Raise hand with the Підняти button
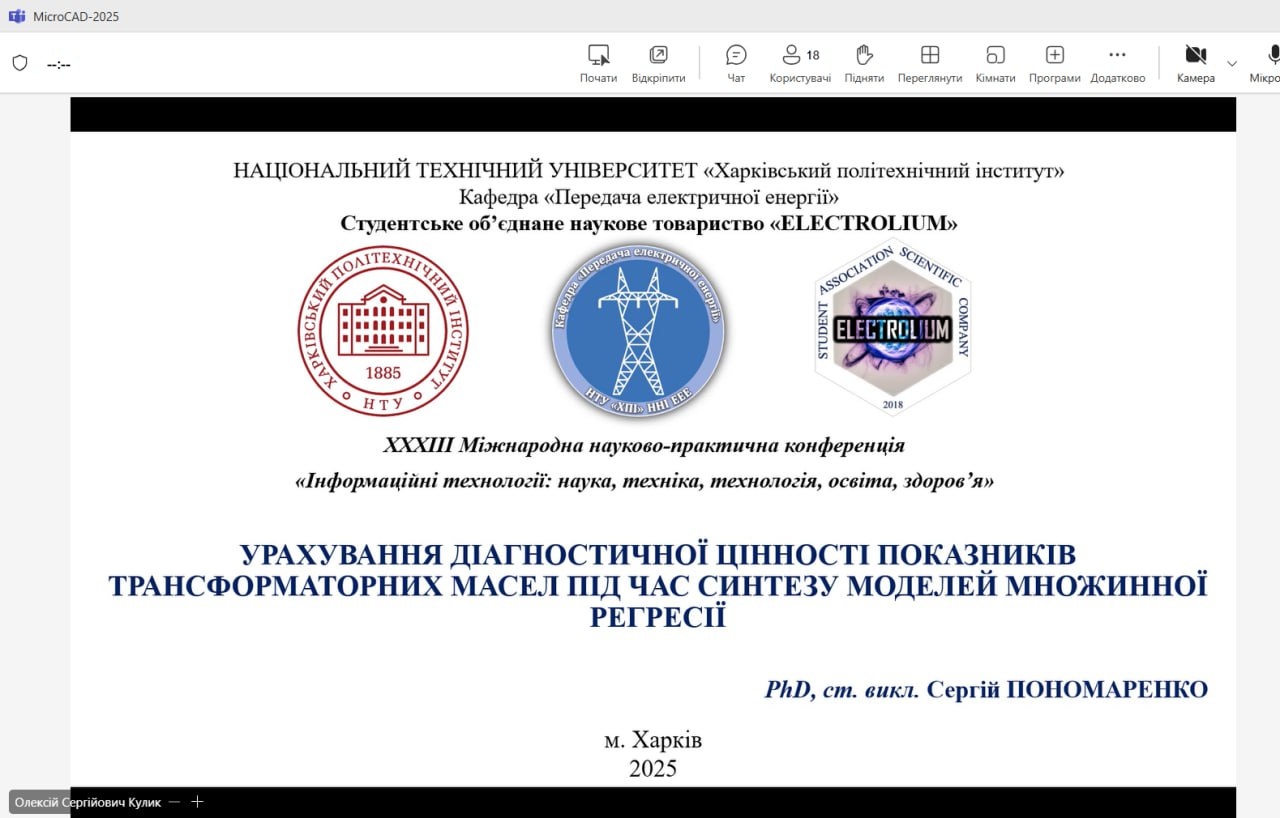This screenshot has height=818, width=1280. [864, 64]
